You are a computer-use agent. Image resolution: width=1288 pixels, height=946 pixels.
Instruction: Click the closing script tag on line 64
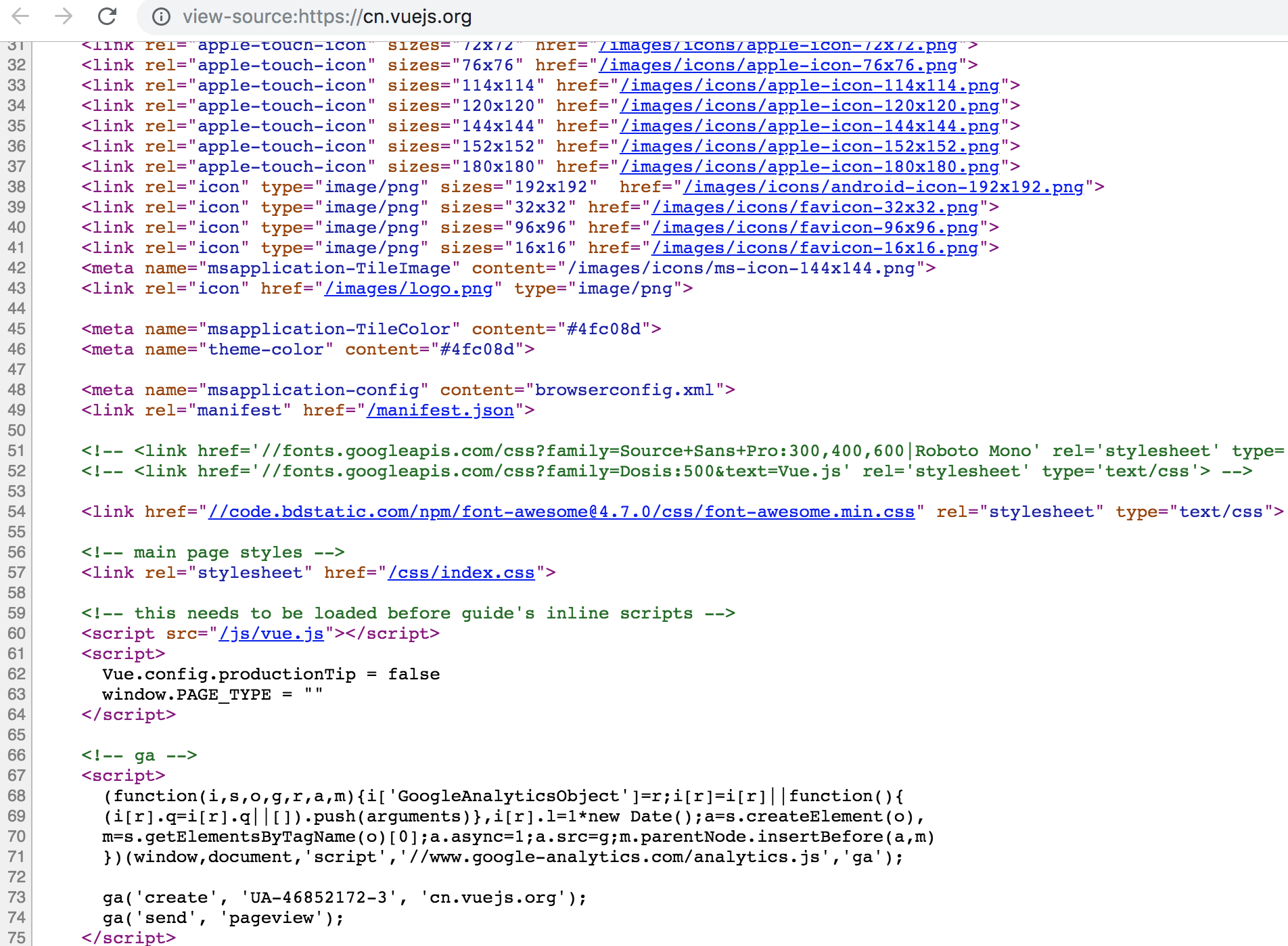click(x=129, y=715)
